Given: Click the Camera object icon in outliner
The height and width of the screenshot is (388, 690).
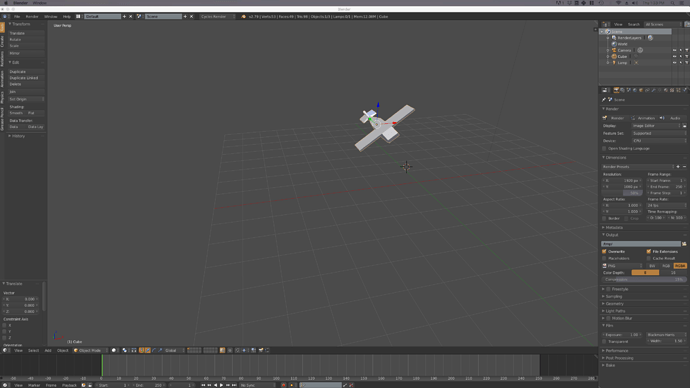Looking at the screenshot, I should tap(614, 50).
